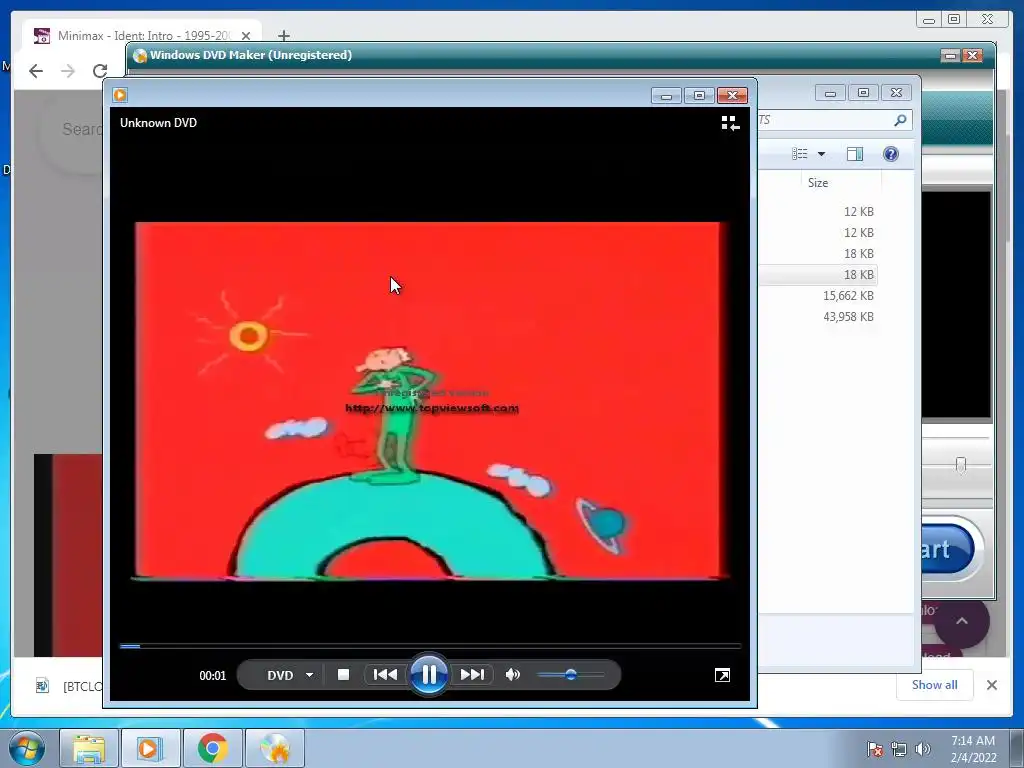Click the playback seek bar

point(430,646)
